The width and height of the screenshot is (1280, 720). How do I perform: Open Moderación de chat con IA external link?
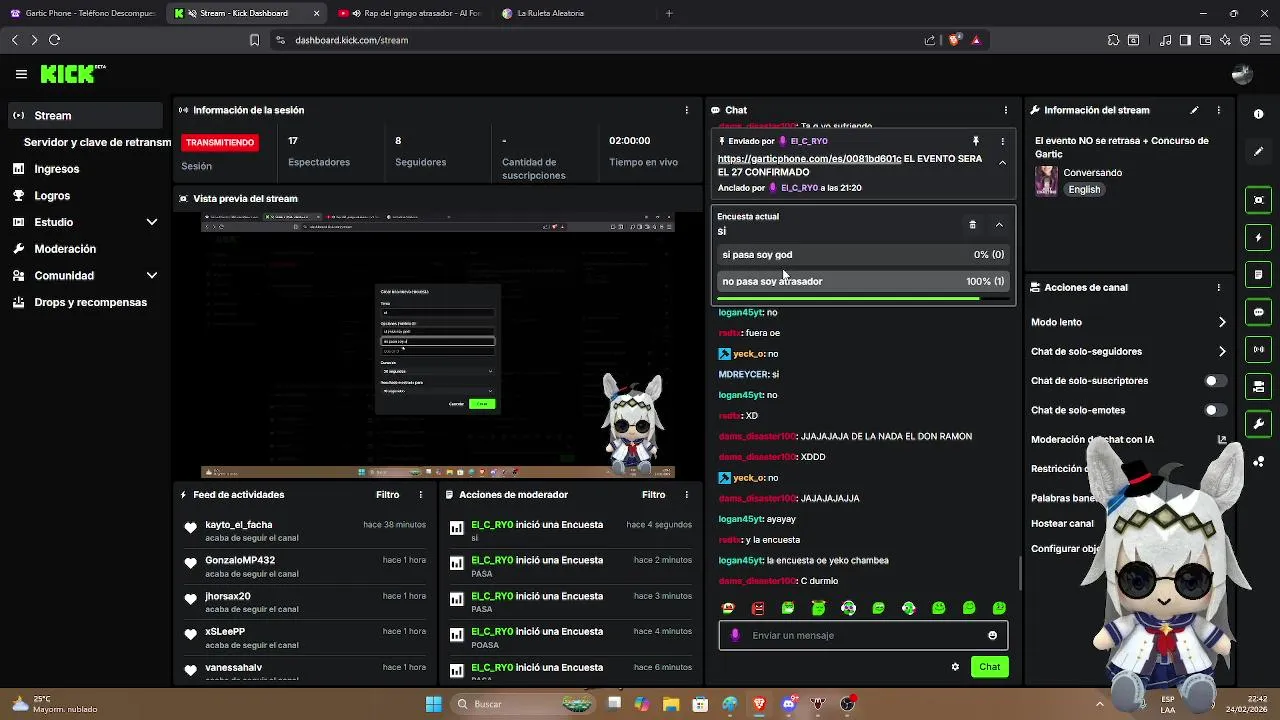pyautogui.click(x=1221, y=439)
